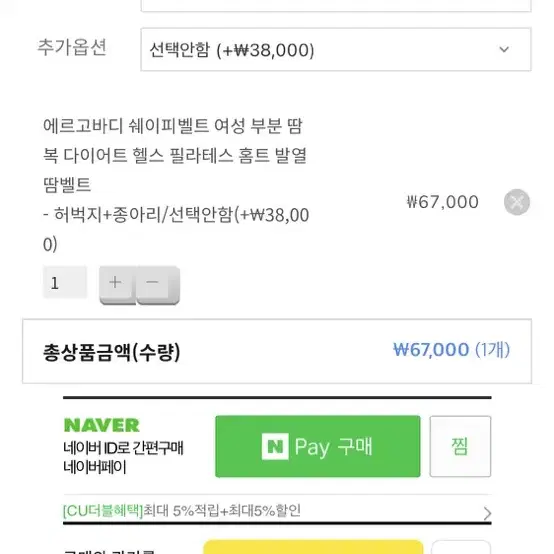Screen dimensions: 554x554
Task: Open the partially visible top option dropdown
Action: tap(336, 6)
